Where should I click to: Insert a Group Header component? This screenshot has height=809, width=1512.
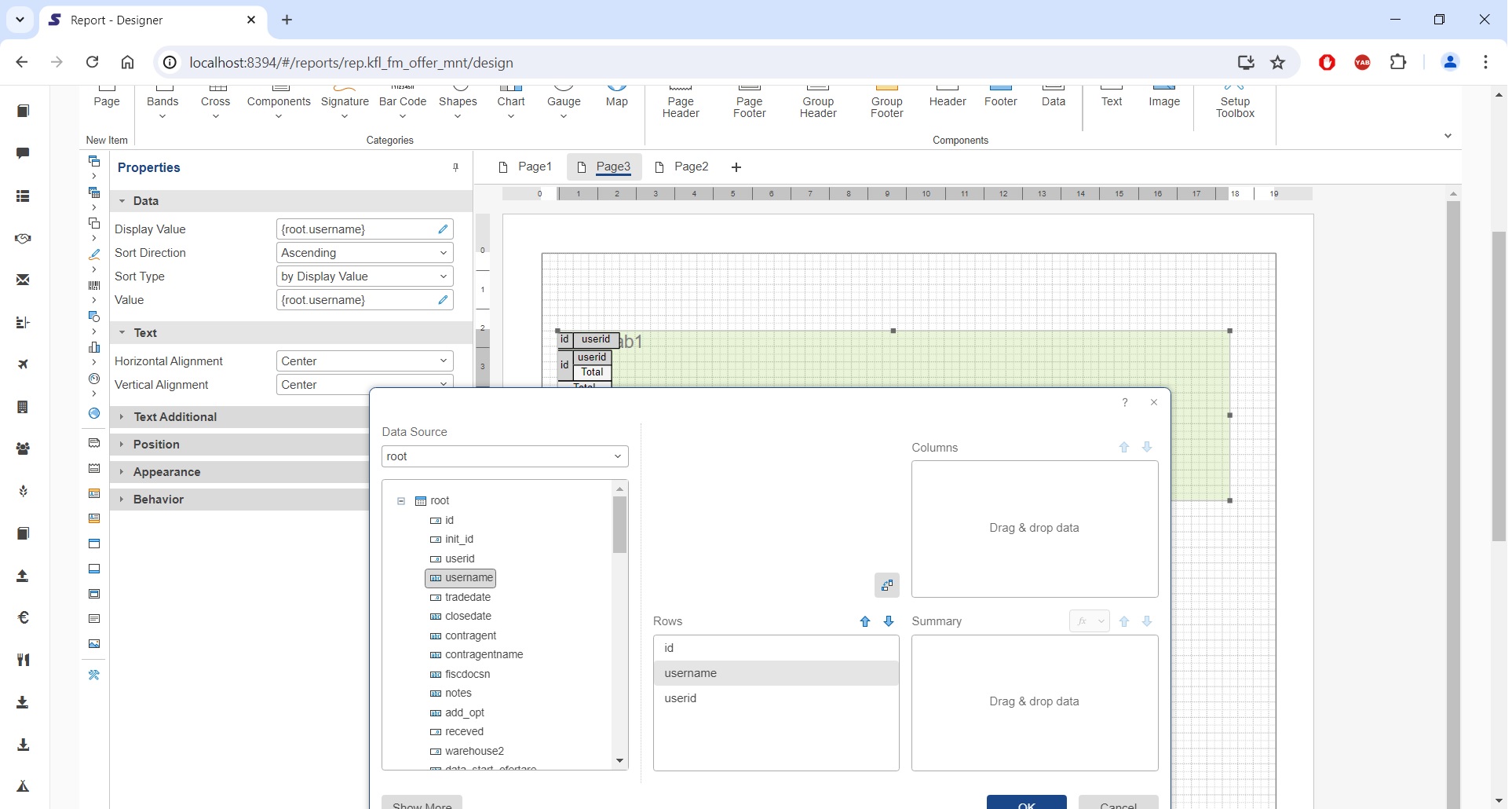pyautogui.click(x=818, y=104)
